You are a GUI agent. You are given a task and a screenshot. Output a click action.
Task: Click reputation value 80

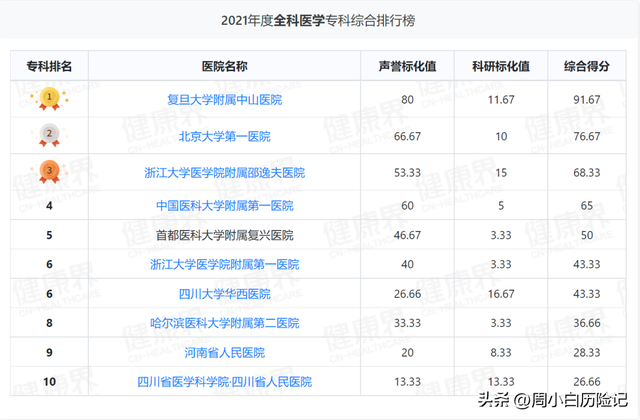407,100
